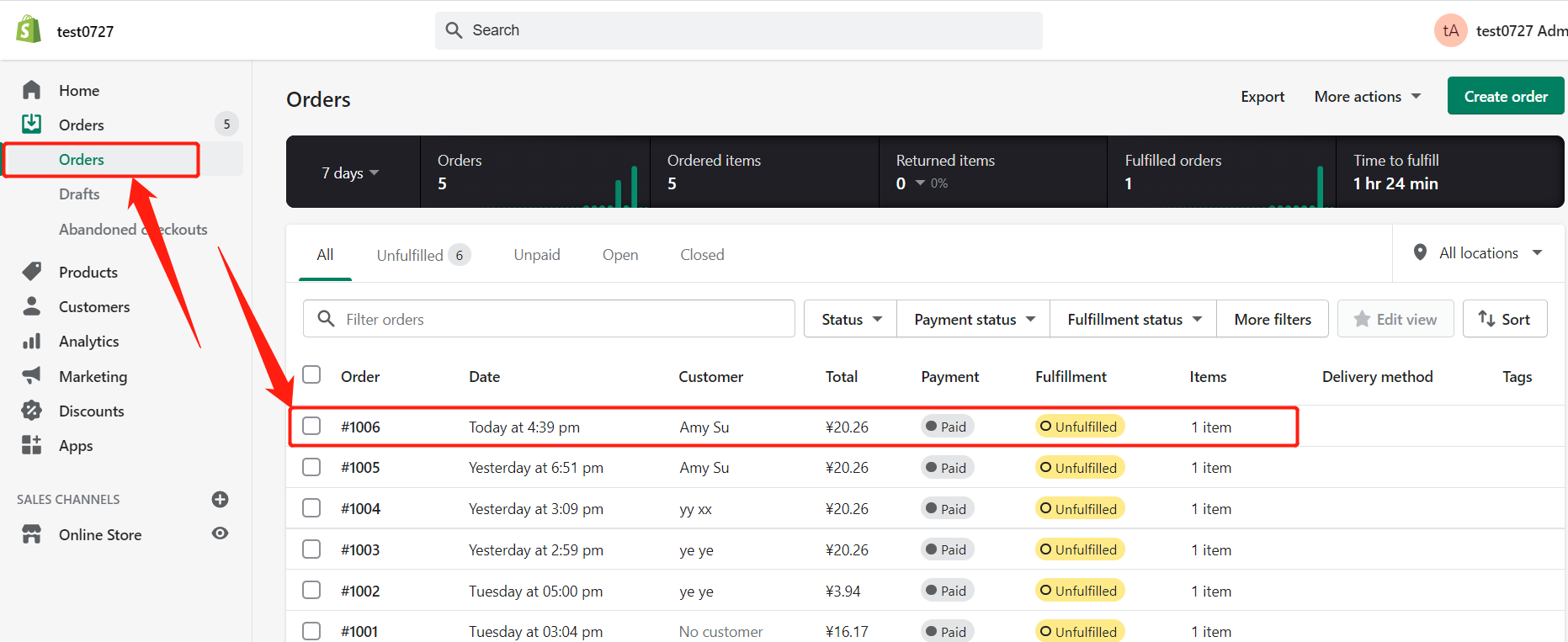This screenshot has height=642, width=1568.
Task: Click the Shopify bag logo
Action: pos(29,29)
